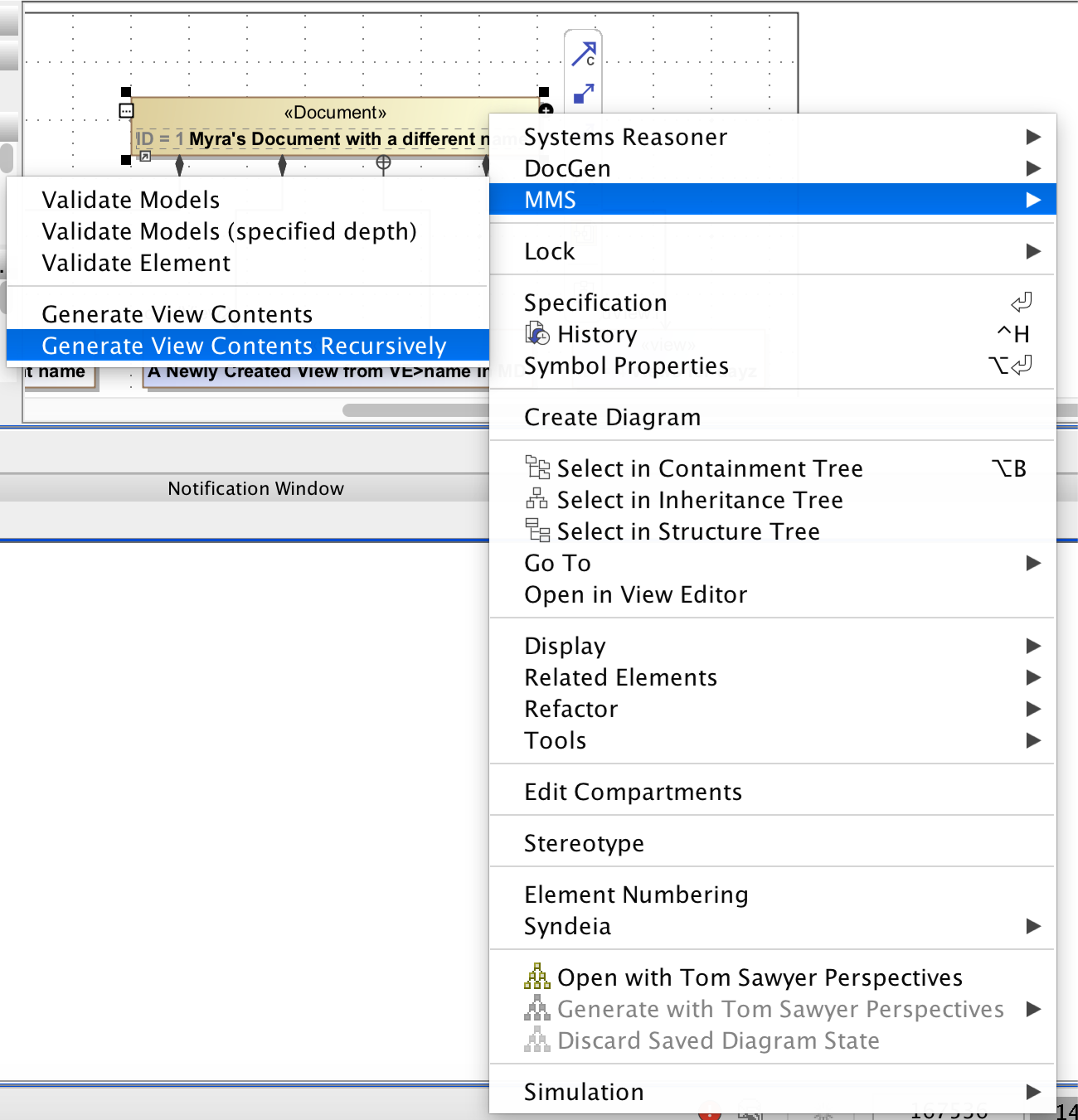The height and width of the screenshot is (1120, 1078).
Task: Expand the Refactor submenu arrow
Action: pyautogui.click(x=1033, y=709)
